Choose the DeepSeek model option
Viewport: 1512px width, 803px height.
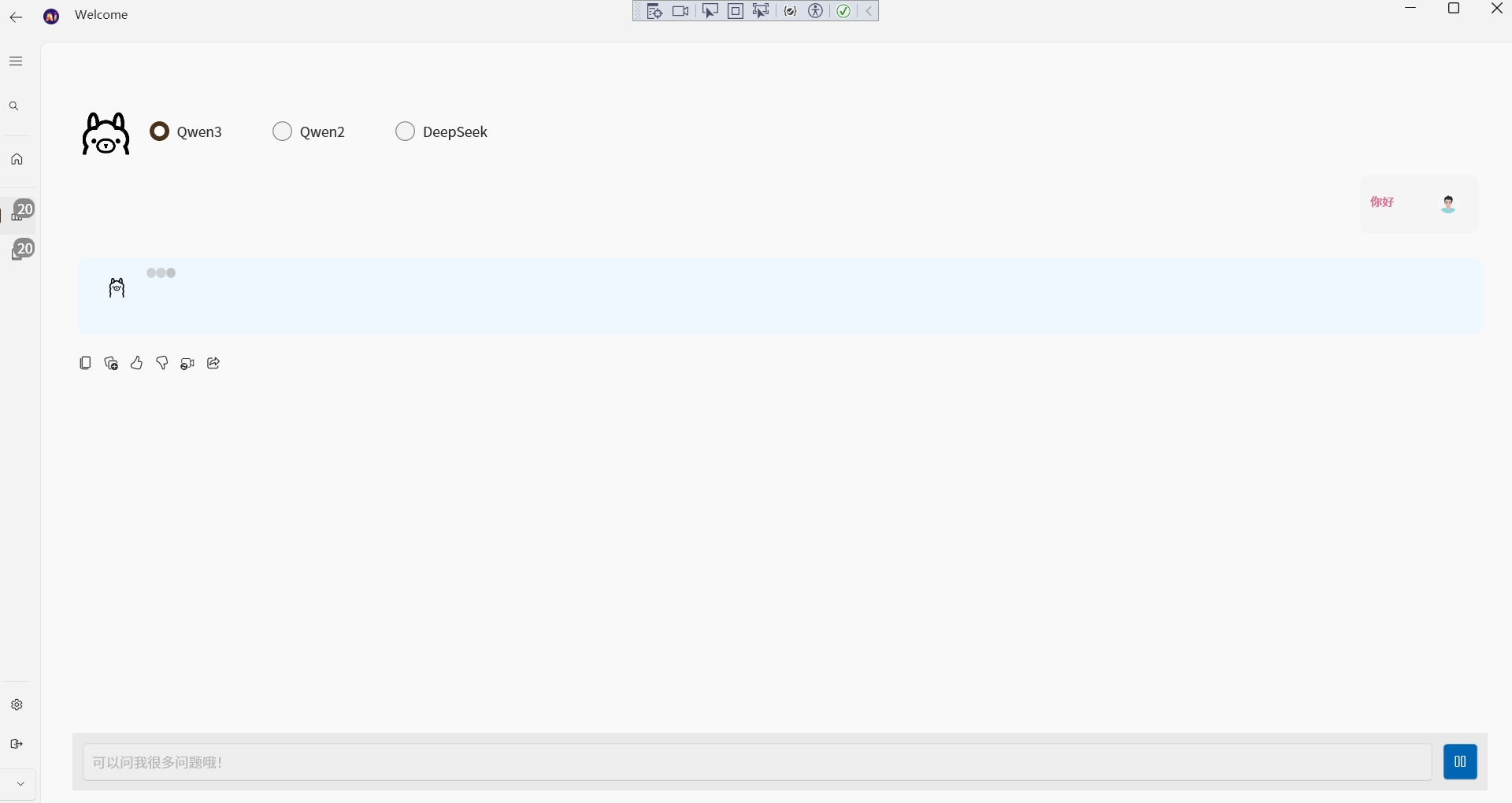pos(405,131)
